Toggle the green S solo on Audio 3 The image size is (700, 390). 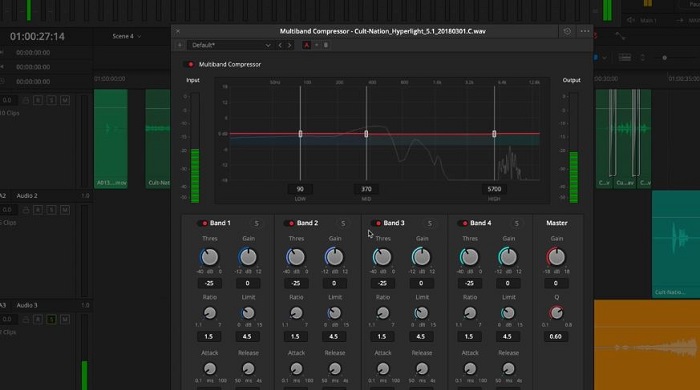[x=51, y=319]
